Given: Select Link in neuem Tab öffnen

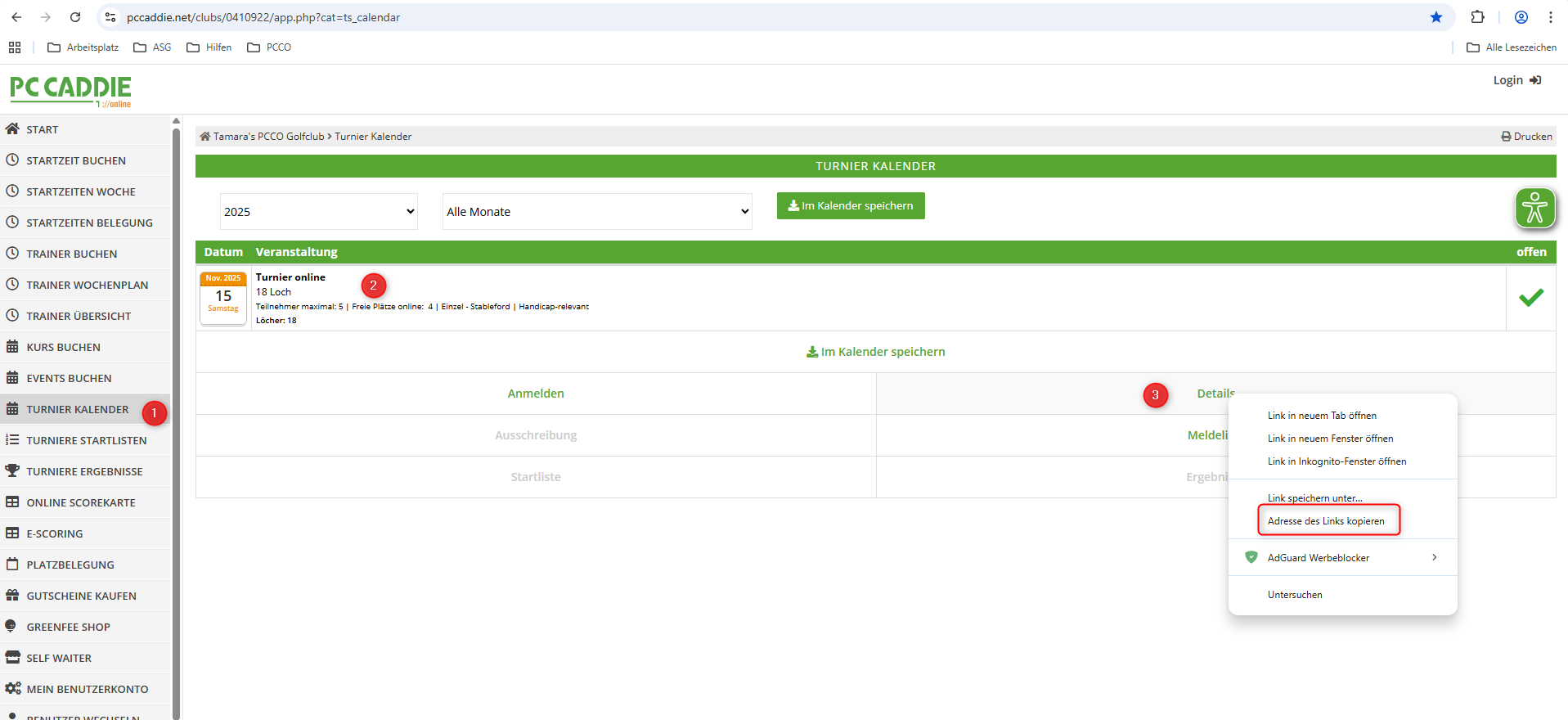Looking at the screenshot, I should coord(1322,416).
